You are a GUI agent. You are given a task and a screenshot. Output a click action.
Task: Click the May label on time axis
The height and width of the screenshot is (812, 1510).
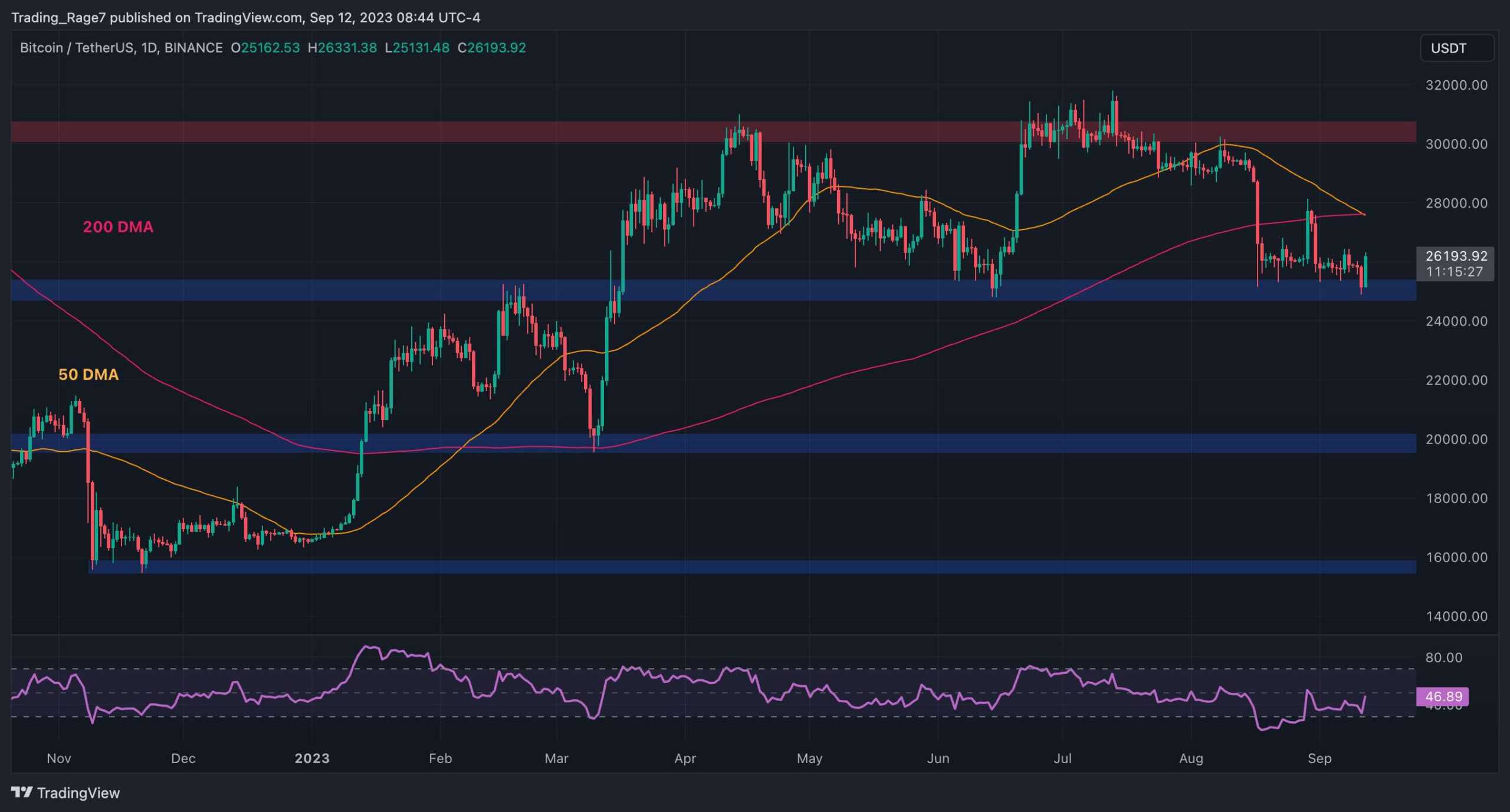point(809,758)
